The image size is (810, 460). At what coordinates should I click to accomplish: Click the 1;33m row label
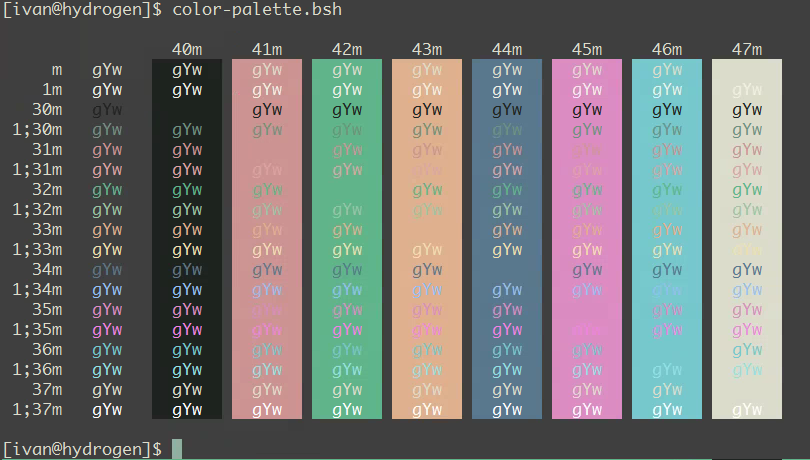pyautogui.click(x=37, y=249)
